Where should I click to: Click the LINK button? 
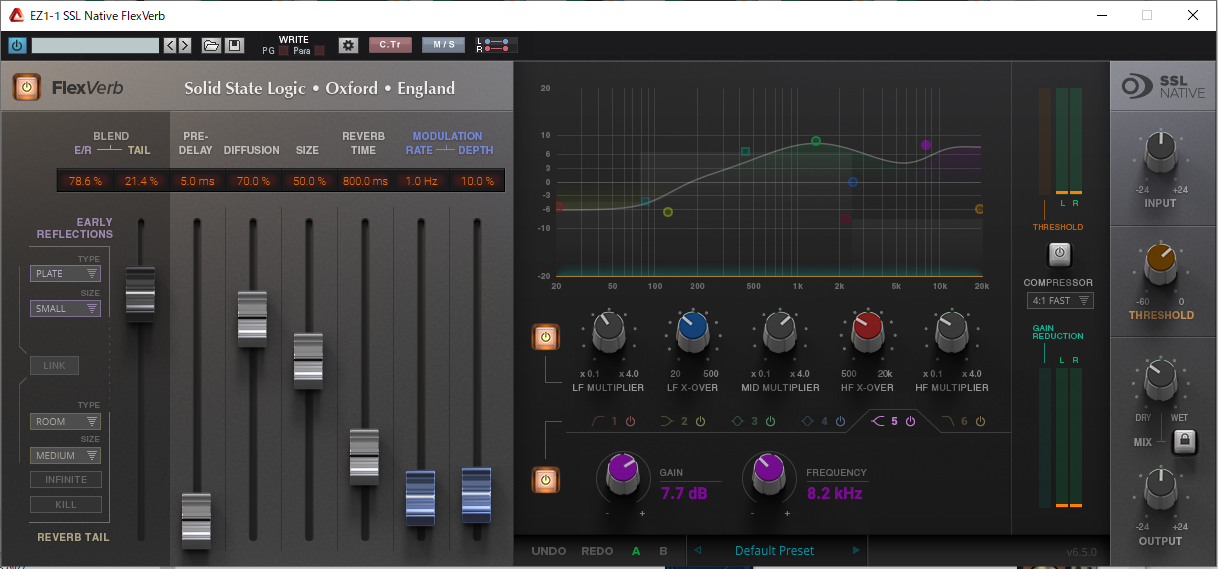pyautogui.click(x=55, y=366)
